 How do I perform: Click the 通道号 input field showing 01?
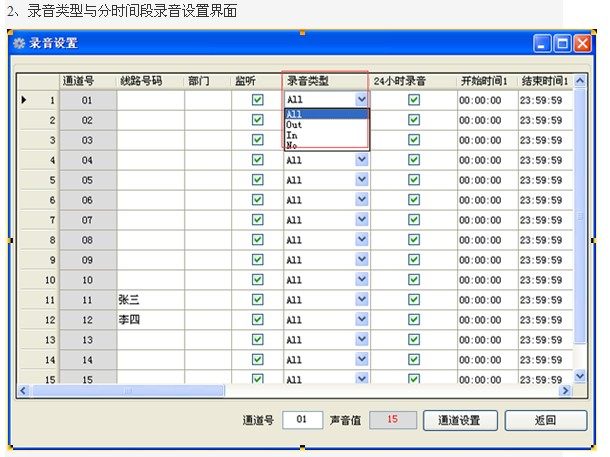pyautogui.click(x=302, y=420)
